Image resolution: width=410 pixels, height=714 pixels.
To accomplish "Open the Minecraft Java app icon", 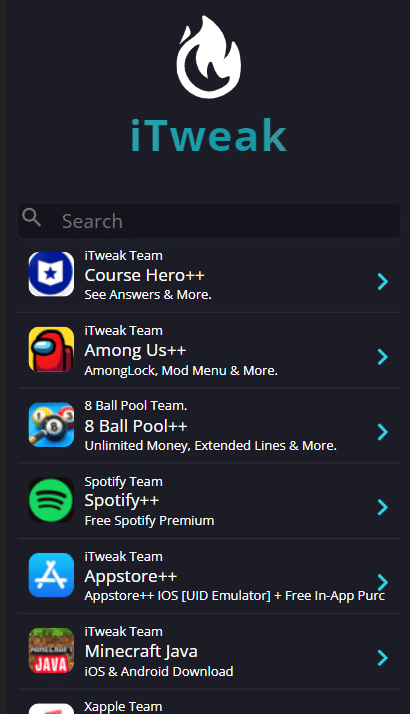I will pyautogui.click(x=51, y=650).
